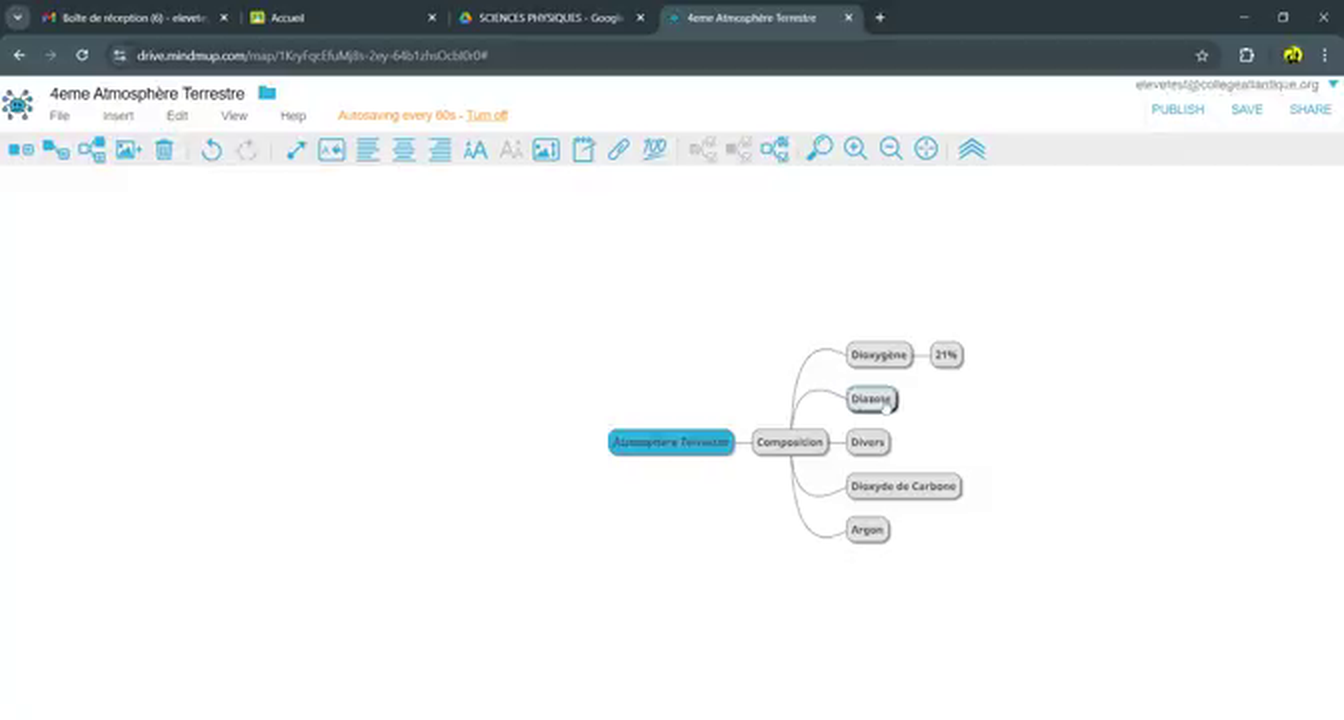
Task: Click the undo arrow icon
Action: [x=211, y=150]
